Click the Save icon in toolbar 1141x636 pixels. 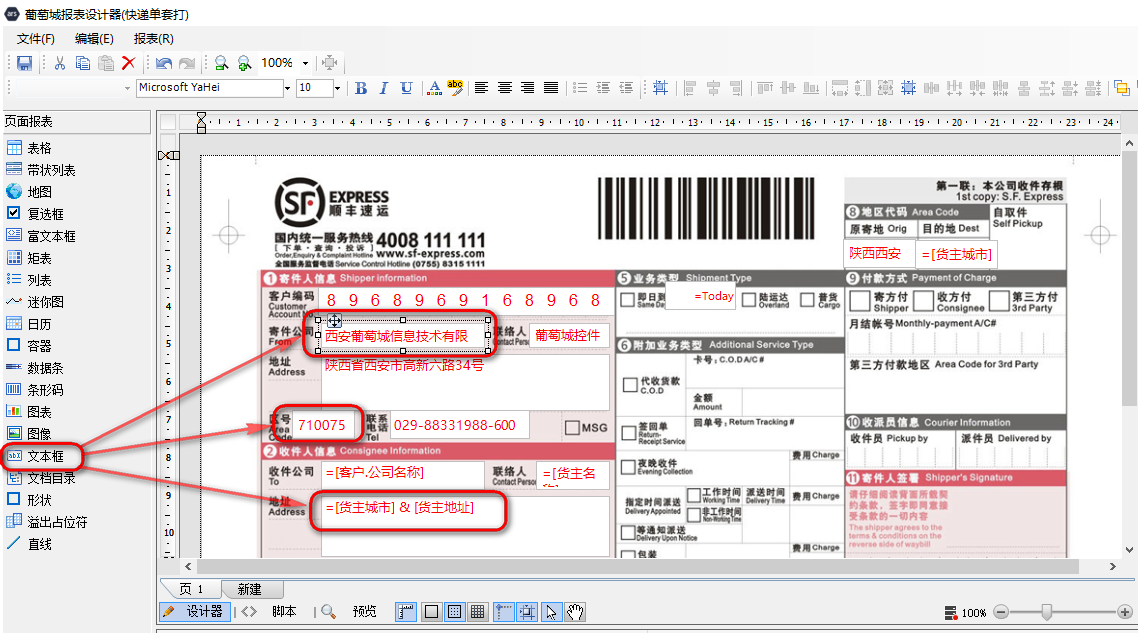(x=24, y=63)
